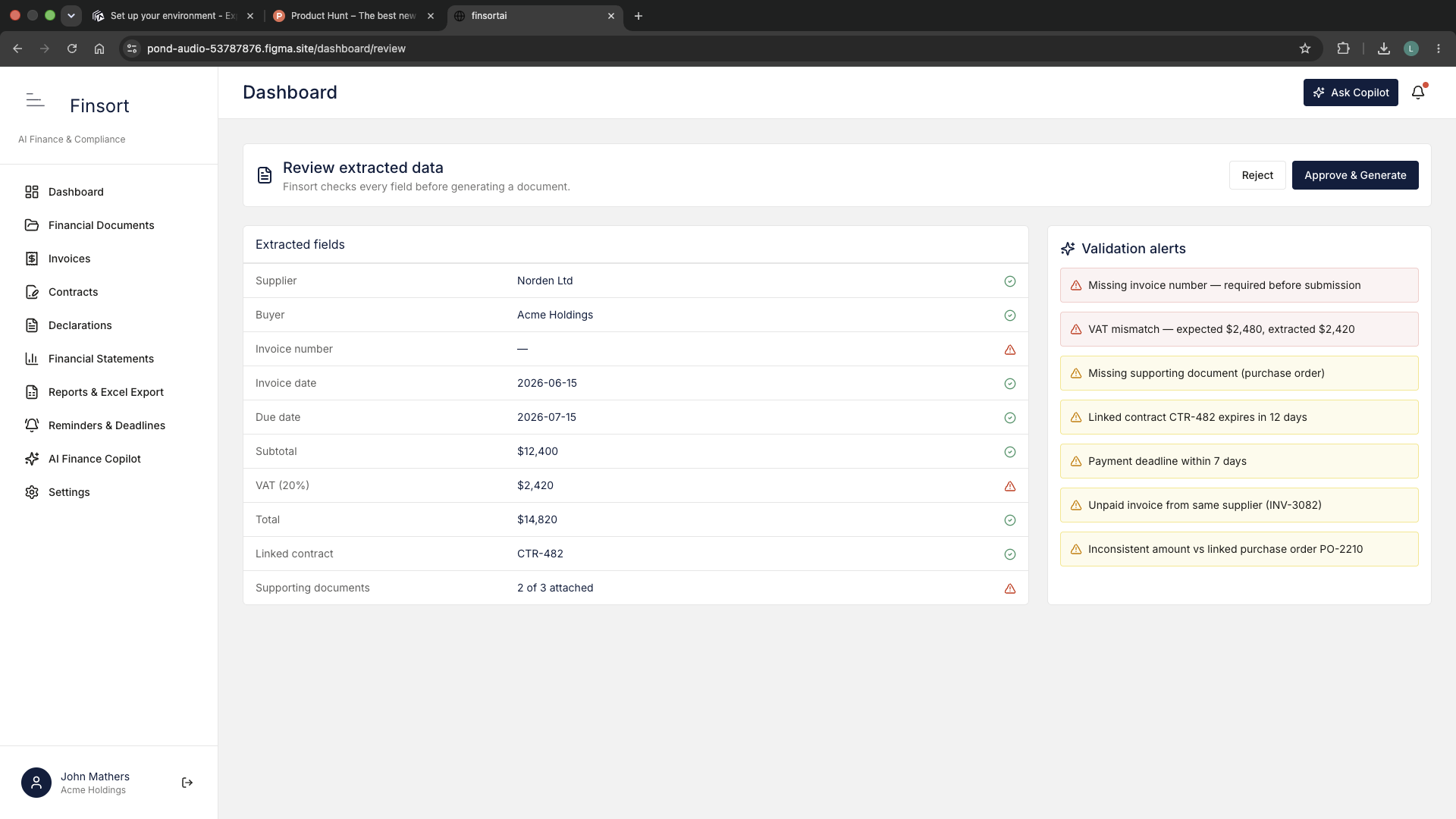Click the Settings gear icon

[x=32, y=492]
